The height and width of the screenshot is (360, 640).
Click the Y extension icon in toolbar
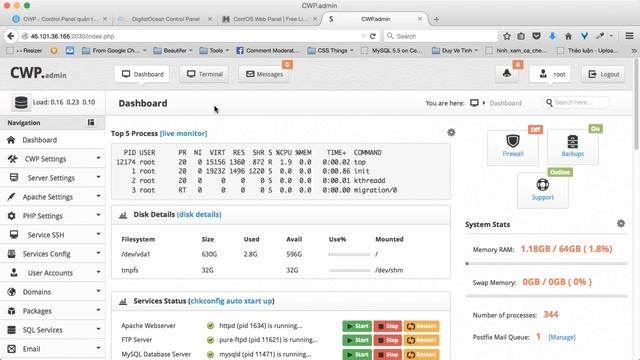tap(584, 36)
